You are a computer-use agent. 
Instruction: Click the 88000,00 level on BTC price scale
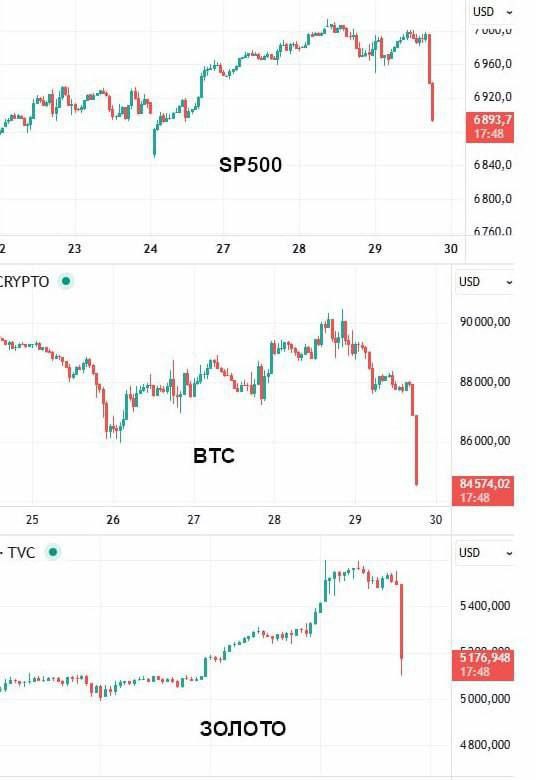[x=485, y=382]
